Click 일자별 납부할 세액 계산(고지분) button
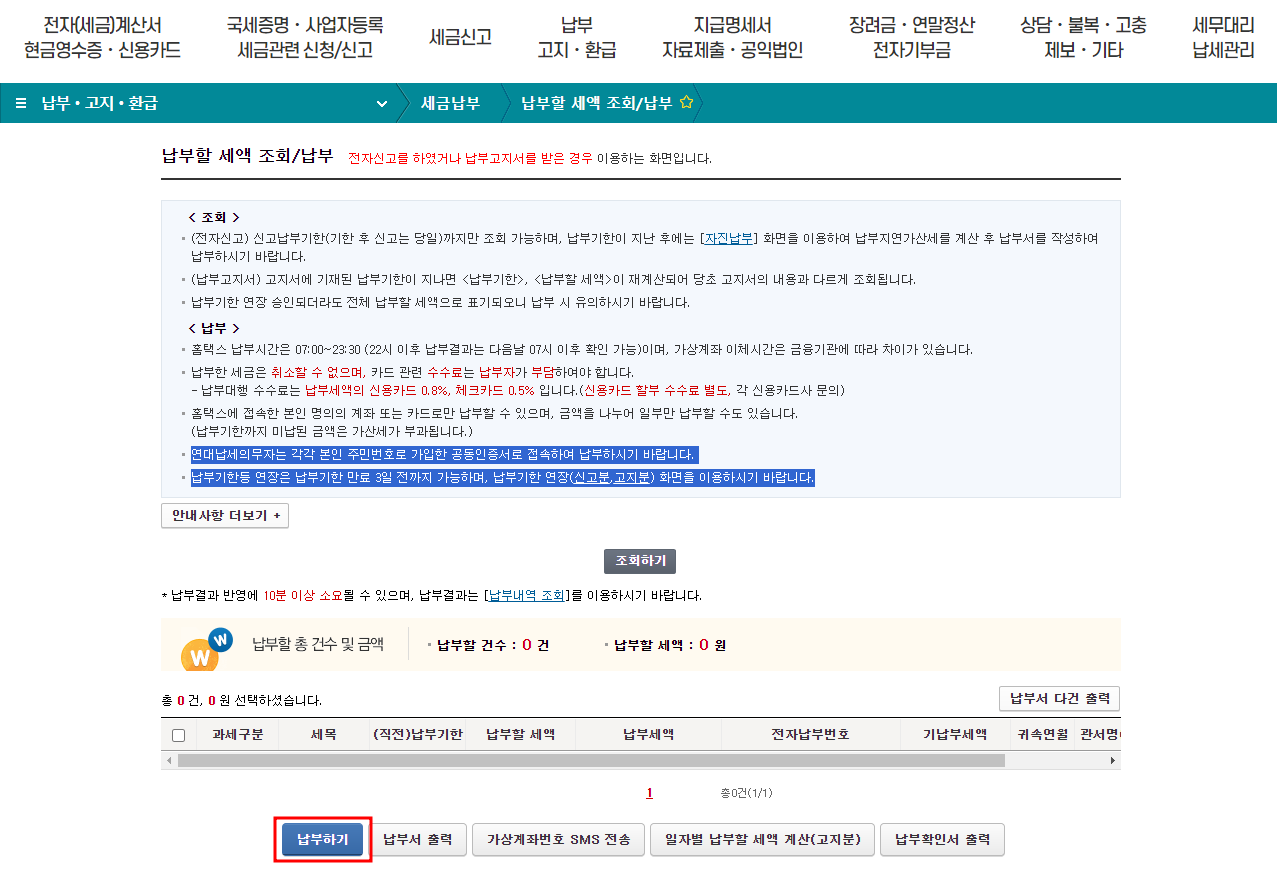 (x=762, y=840)
